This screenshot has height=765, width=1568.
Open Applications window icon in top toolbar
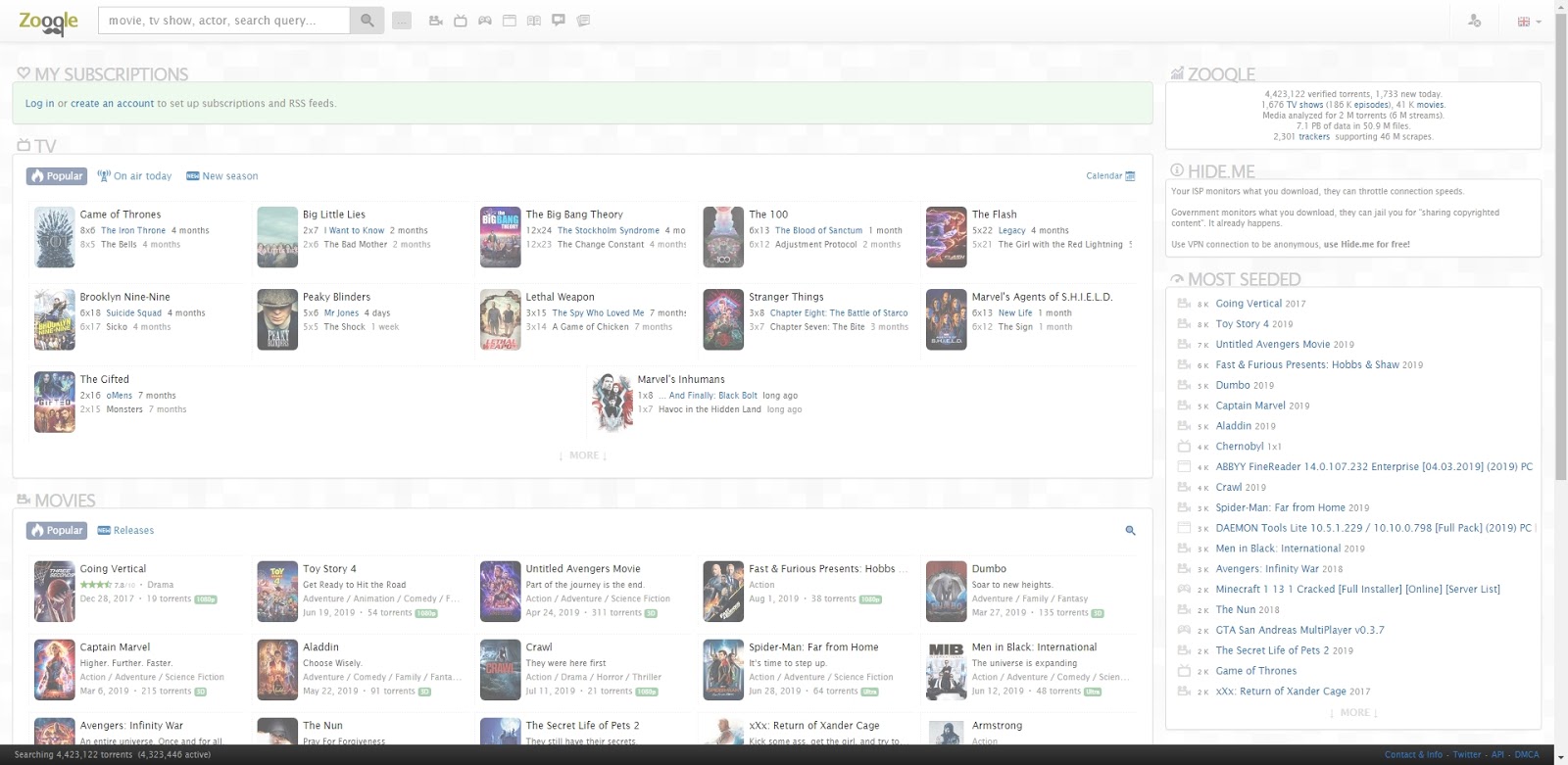click(510, 21)
